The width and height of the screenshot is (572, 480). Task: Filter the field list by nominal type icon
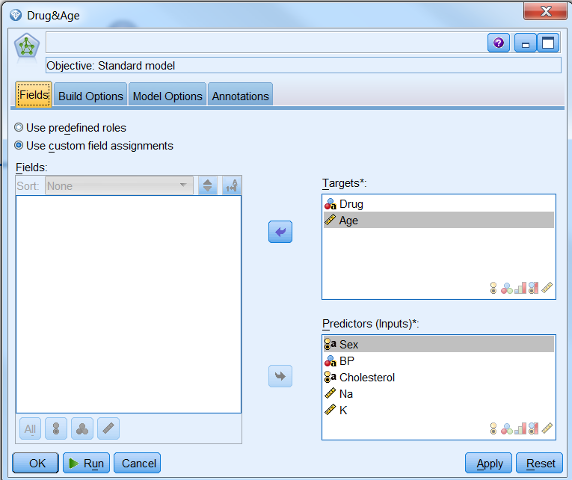pos(82,429)
